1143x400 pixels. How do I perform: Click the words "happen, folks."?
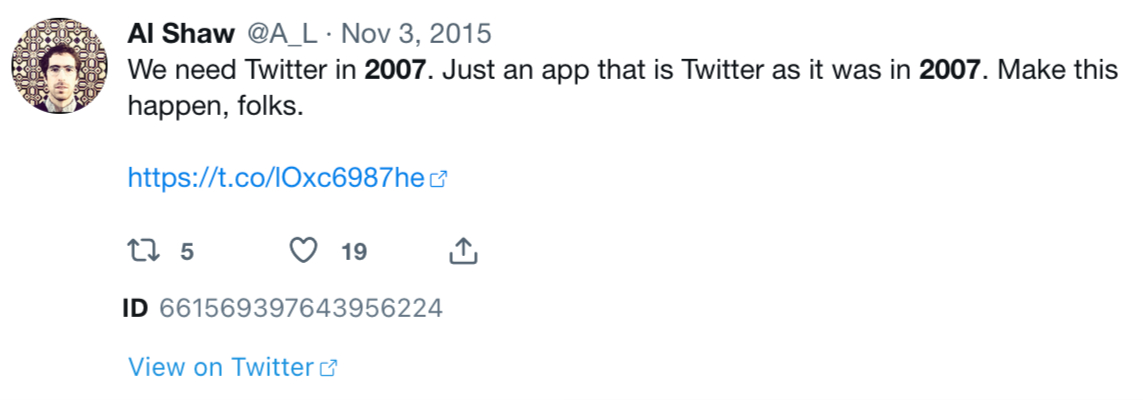pos(214,106)
